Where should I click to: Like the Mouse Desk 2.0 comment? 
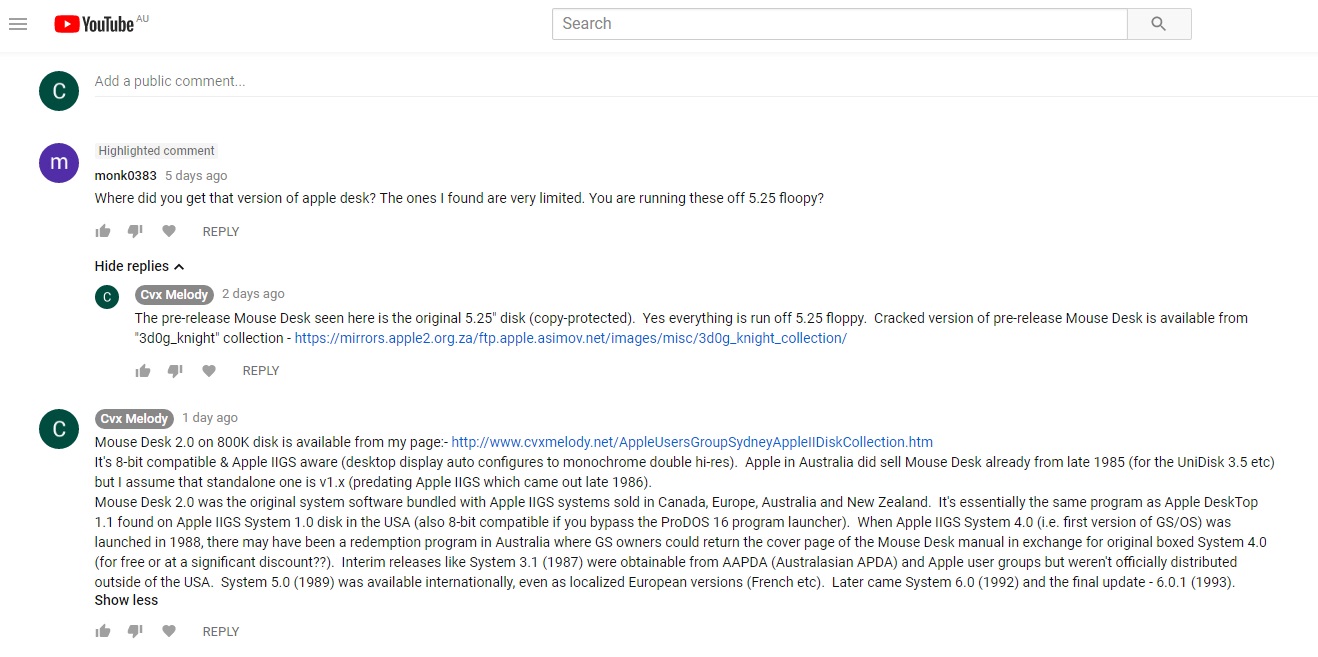tap(103, 631)
